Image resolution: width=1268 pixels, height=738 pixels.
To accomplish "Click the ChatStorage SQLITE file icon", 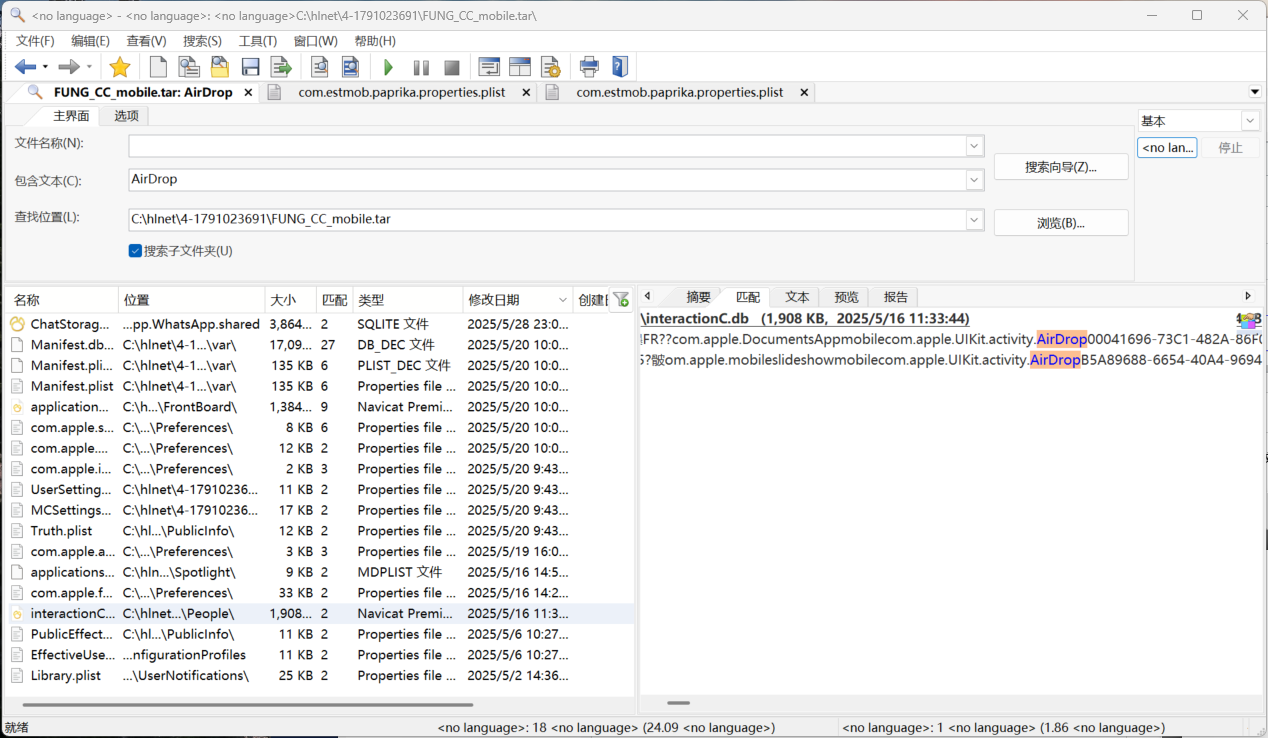I will pyautogui.click(x=17, y=324).
